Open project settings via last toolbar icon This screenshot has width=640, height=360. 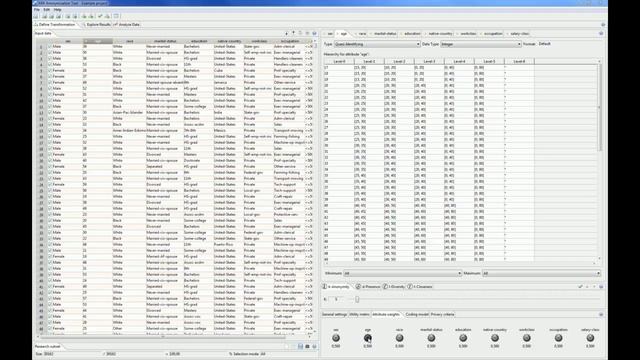[116, 16]
